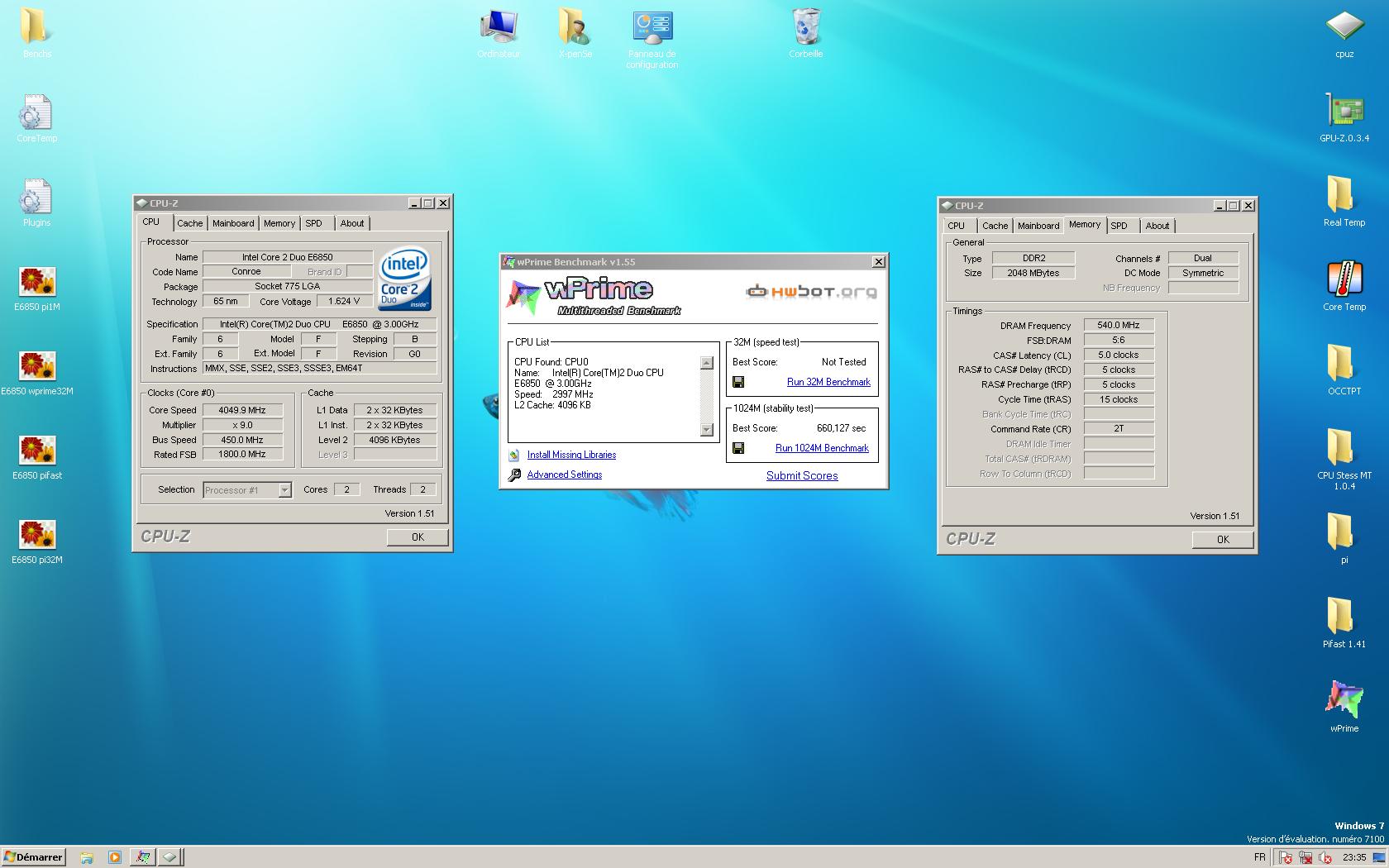1389x868 pixels.
Task: Click the Submit Scores link
Action: [802, 475]
